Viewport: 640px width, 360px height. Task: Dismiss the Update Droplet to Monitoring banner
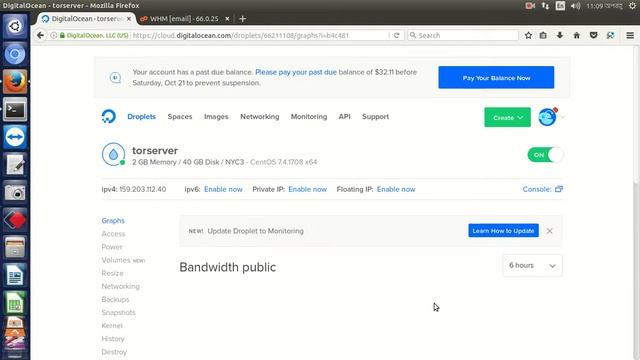(549, 231)
